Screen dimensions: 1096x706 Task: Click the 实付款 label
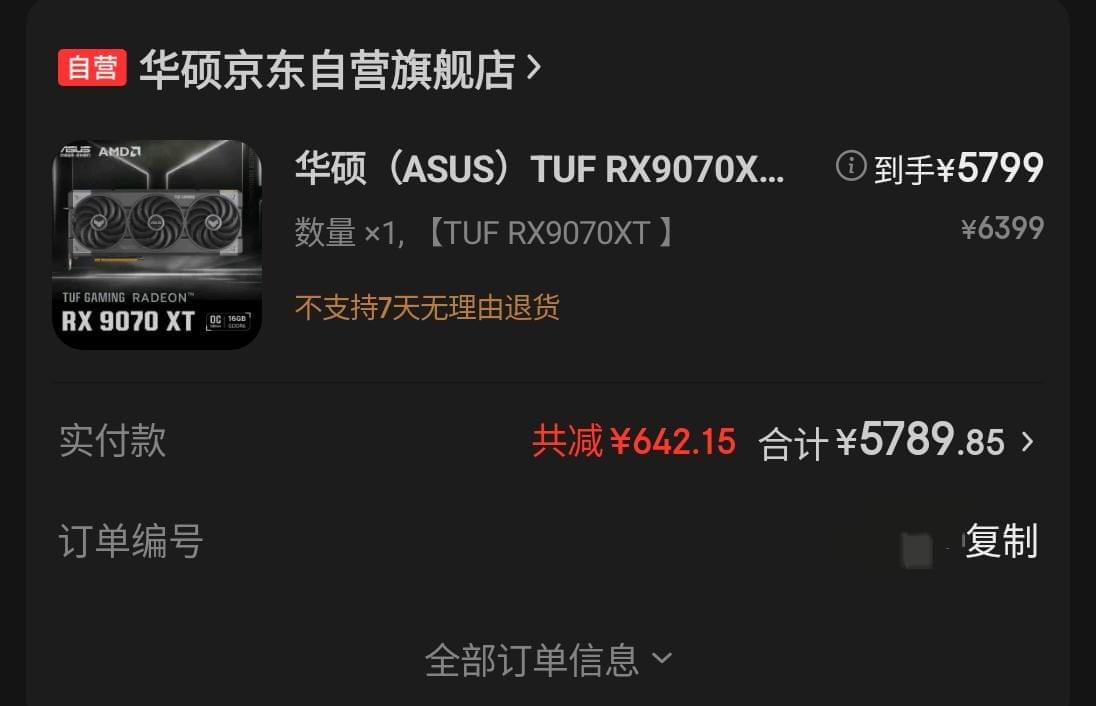(x=113, y=441)
